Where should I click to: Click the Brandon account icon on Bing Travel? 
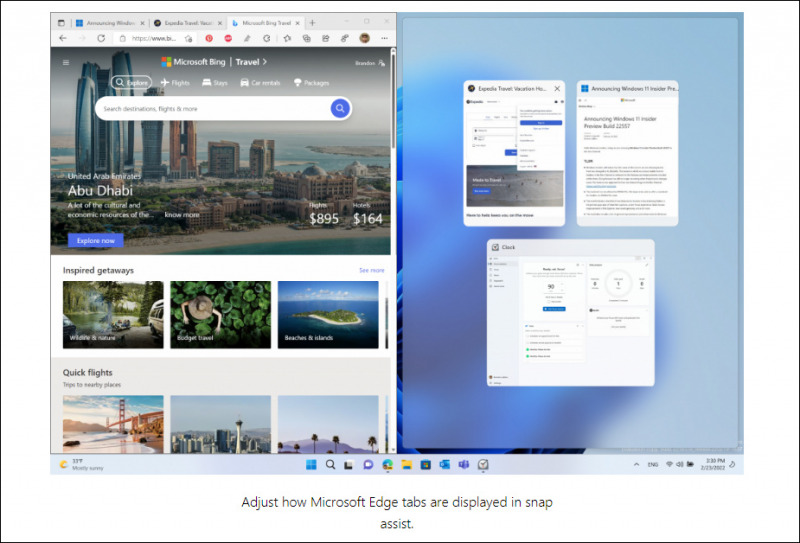pyautogui.click(x=382, y=63)
